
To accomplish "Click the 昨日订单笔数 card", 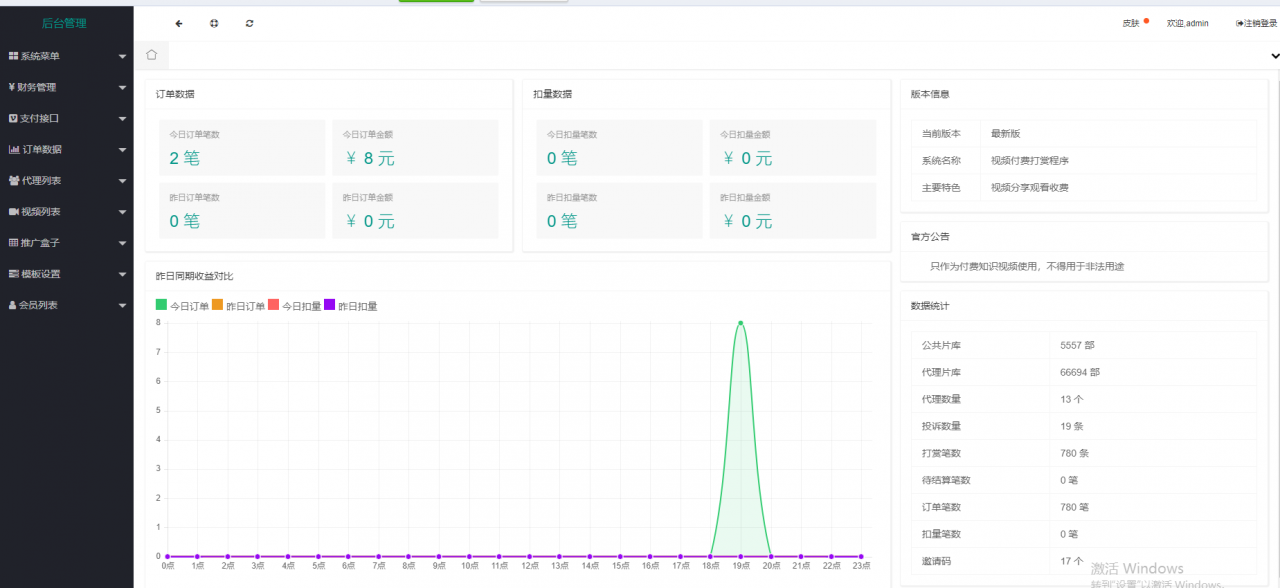I will coord(242,211).
